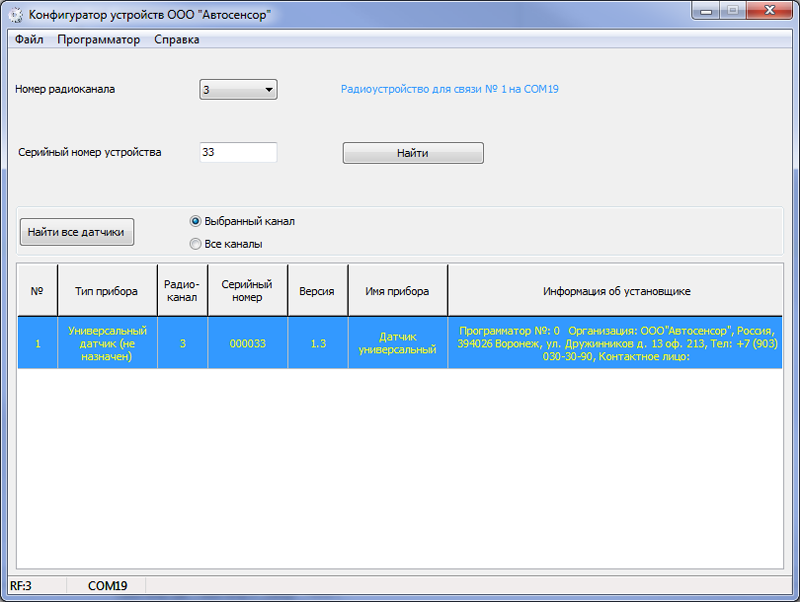Select the Универсальный датчик (не назначен) cell
The image size is (800, 602).
(107, 343)
